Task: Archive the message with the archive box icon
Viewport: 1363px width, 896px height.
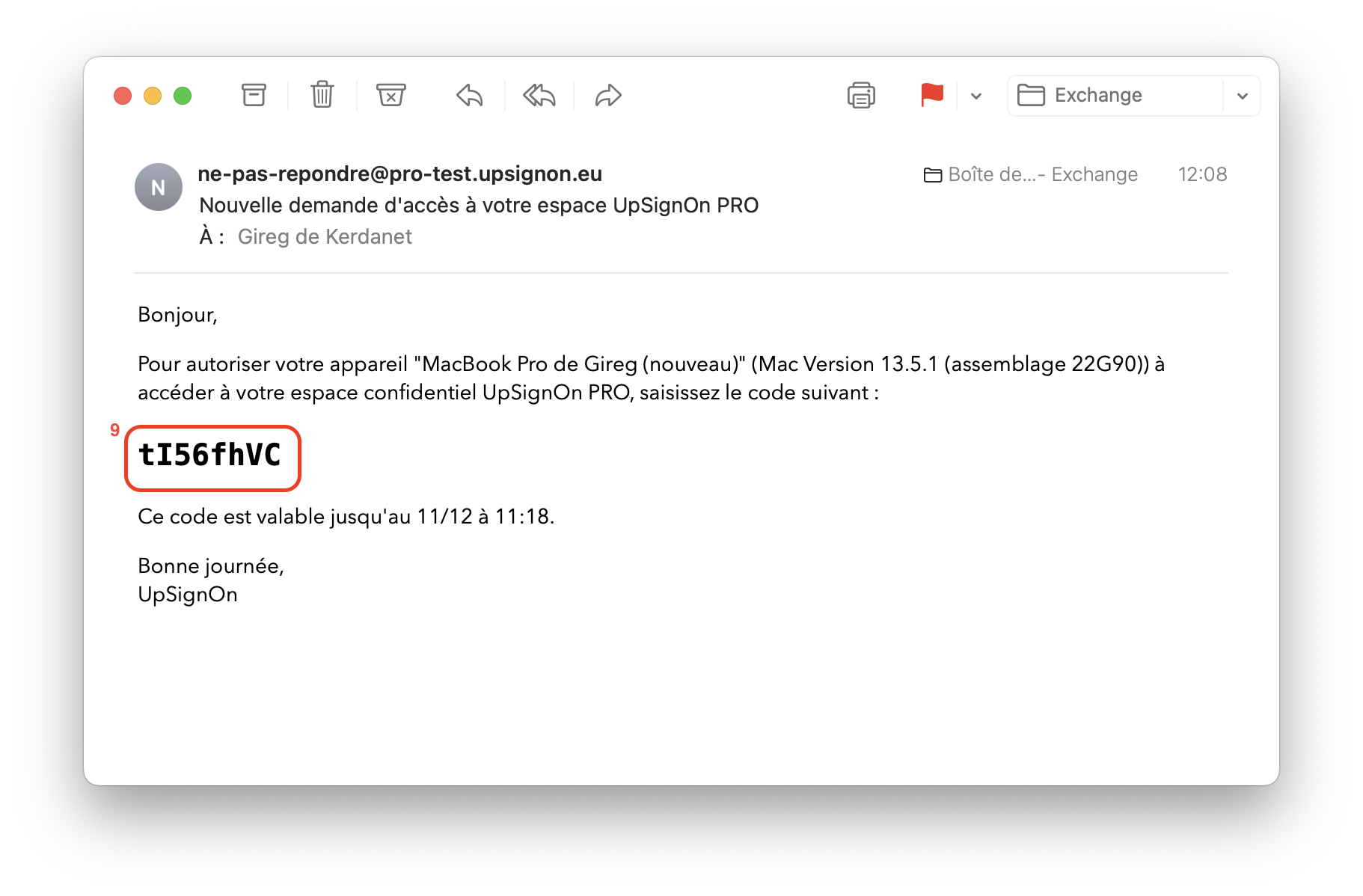Action: (x=254, y=95)
